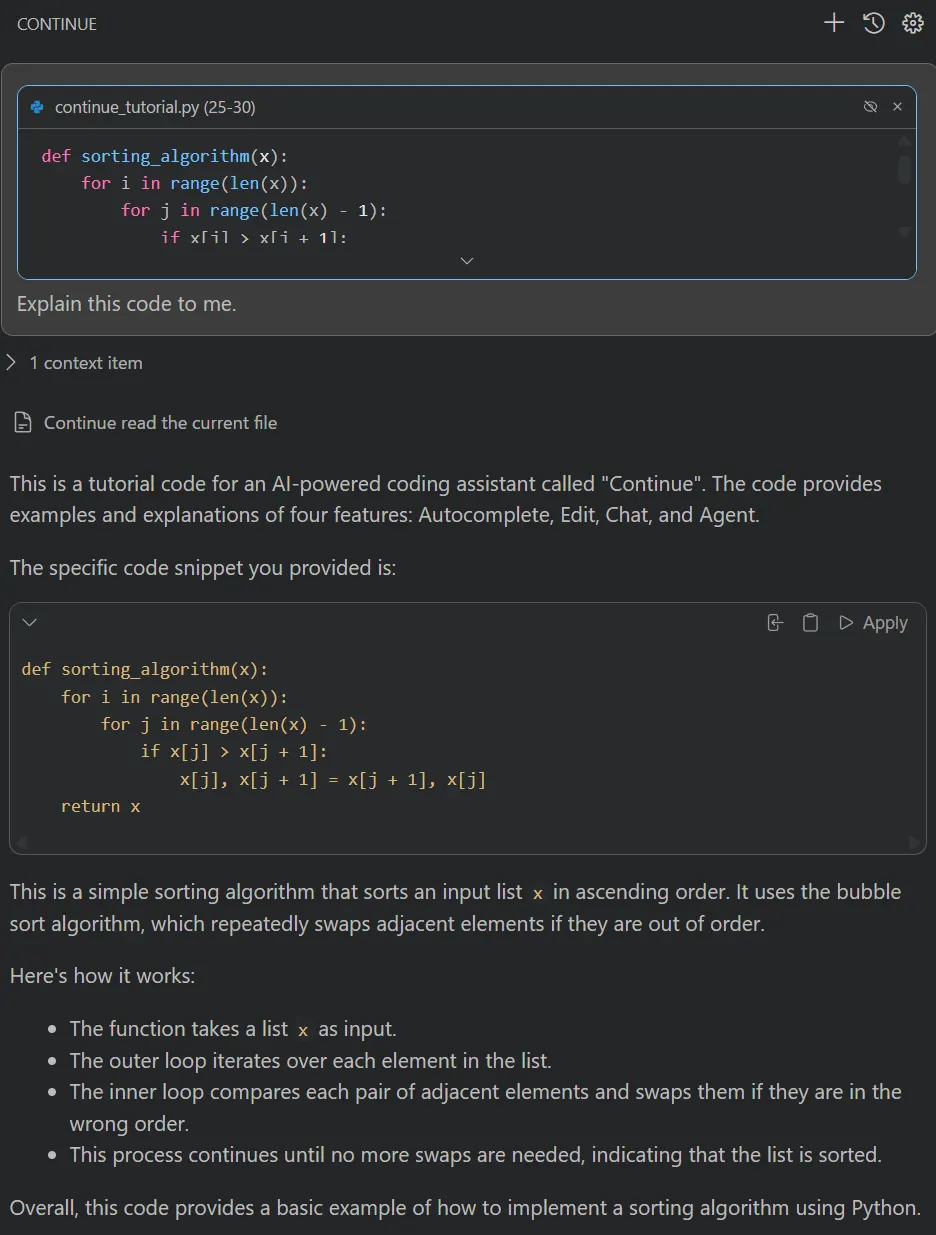
Task: Collapse the response code block
Action: point(30,623)
